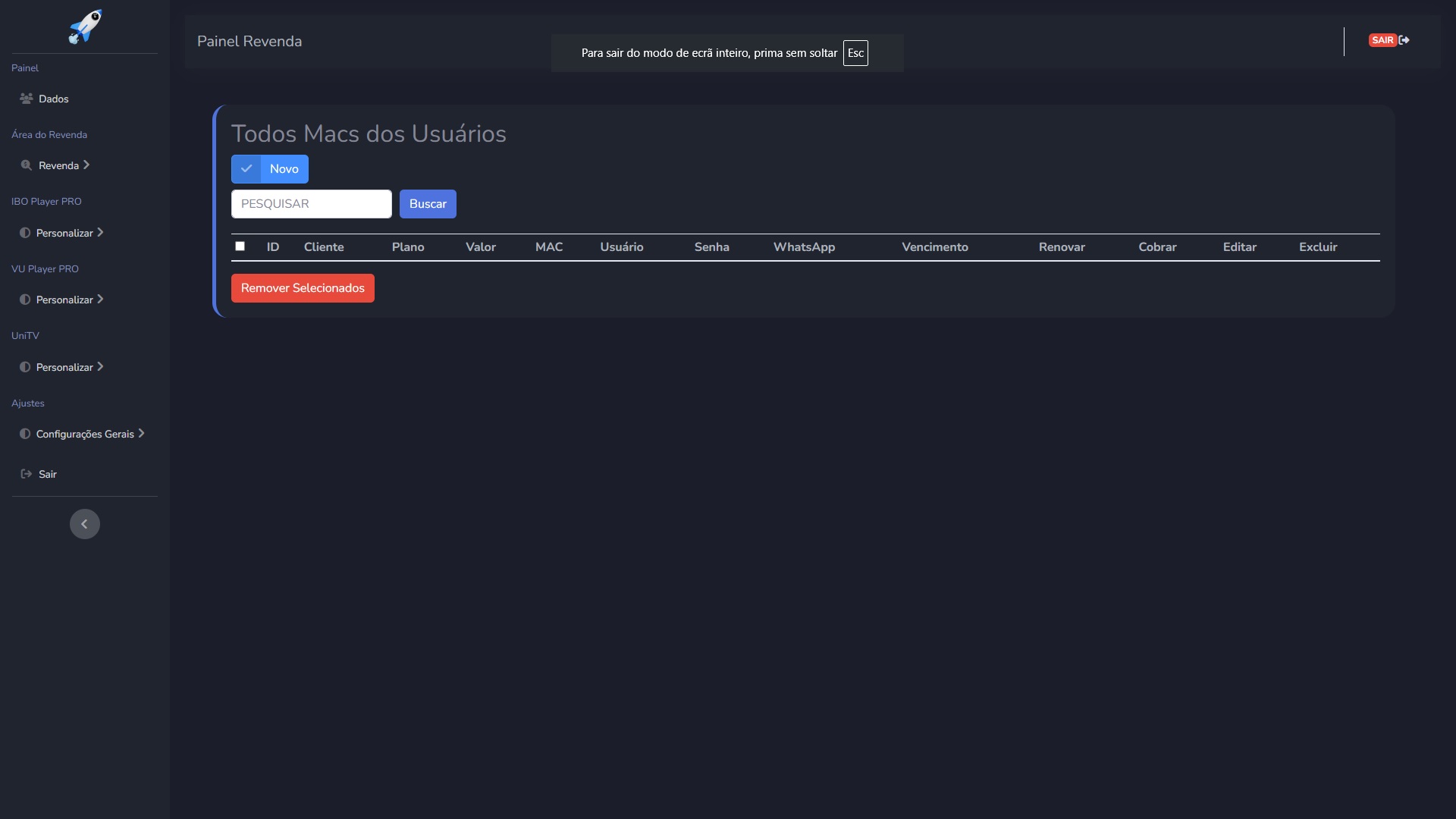Click UniTV Personalizar half-circle icon
Screen dimensions: 1456x819
[25, 367]
